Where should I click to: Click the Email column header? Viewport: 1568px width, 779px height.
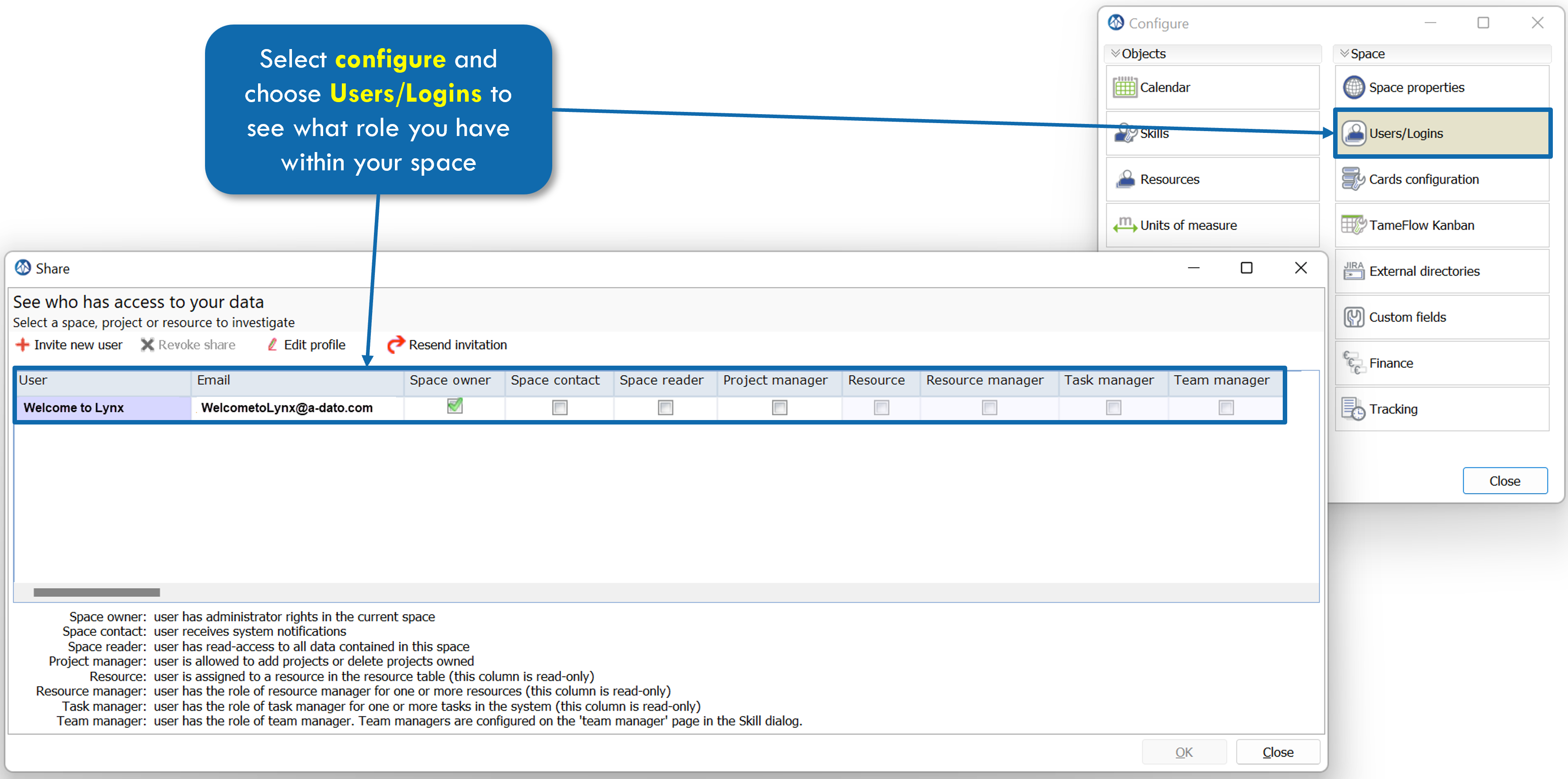click(298, 381)
